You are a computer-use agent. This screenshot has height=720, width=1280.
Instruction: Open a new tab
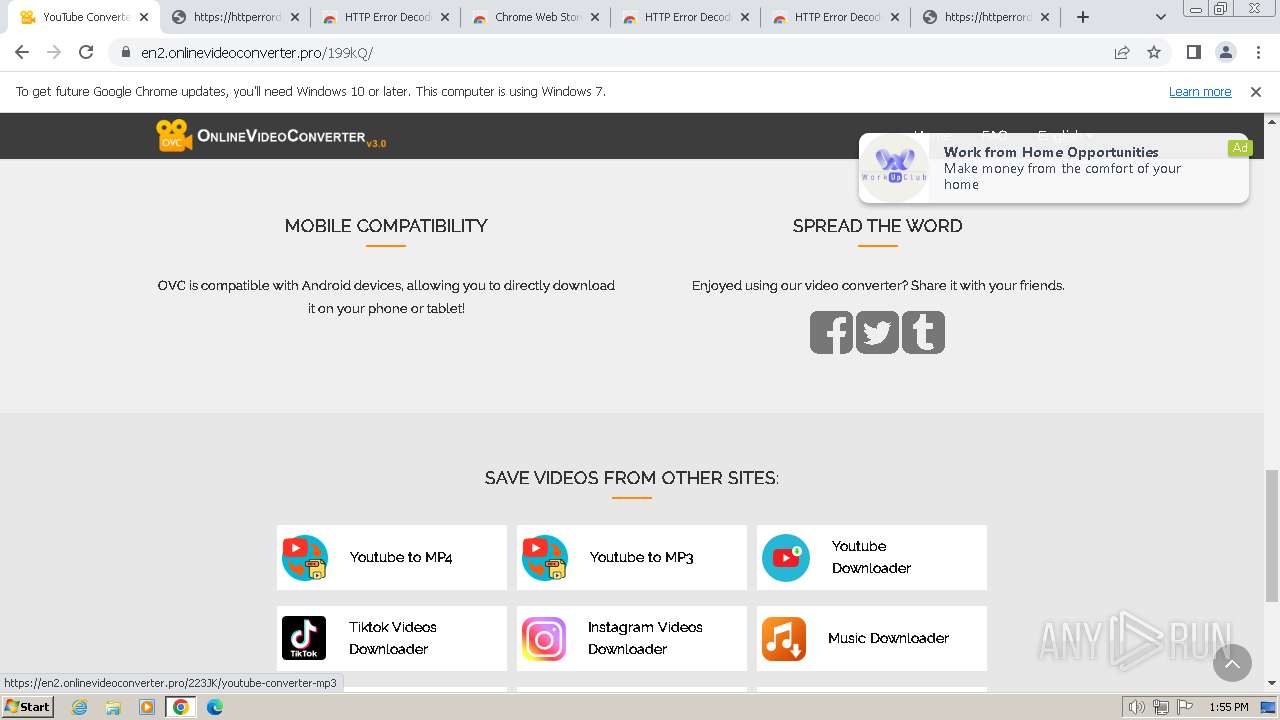[1083, 17]
